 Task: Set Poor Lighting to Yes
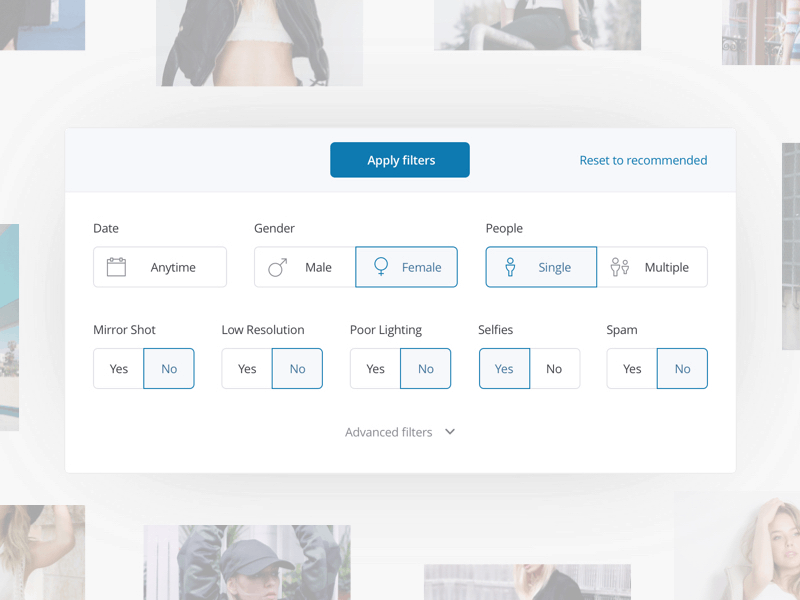click(x=375, y=369)
